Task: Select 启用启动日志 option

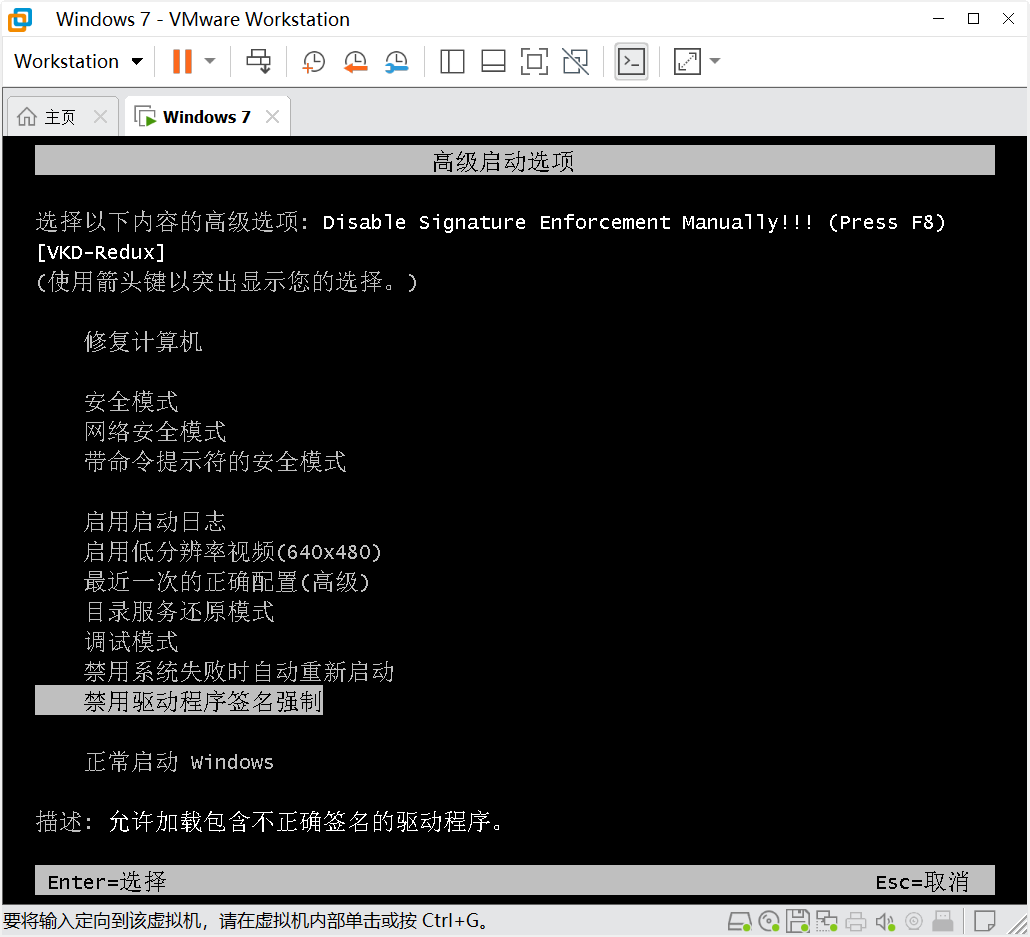Action: click(155, 522)
